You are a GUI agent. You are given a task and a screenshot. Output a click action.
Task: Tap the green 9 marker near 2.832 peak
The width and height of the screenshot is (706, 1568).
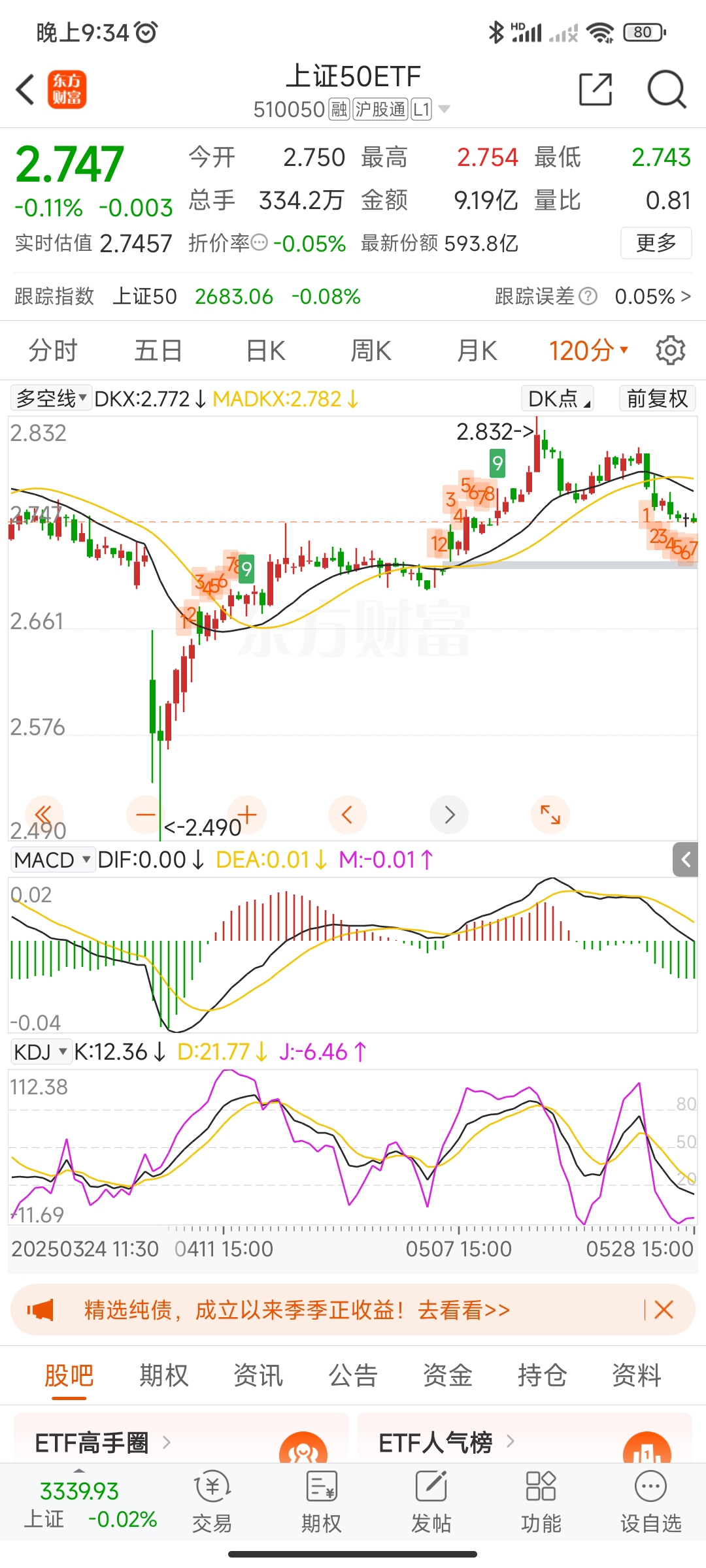point(497,463)
